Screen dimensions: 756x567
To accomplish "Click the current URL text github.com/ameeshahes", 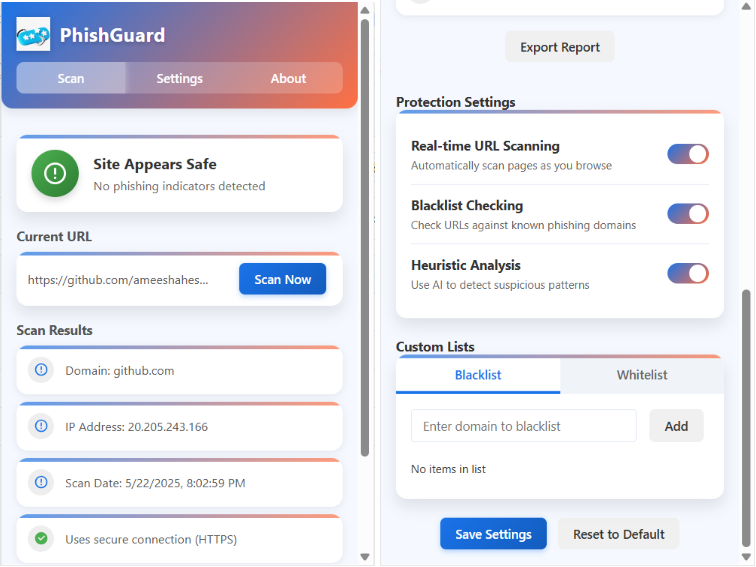I will tap(118, 280).
